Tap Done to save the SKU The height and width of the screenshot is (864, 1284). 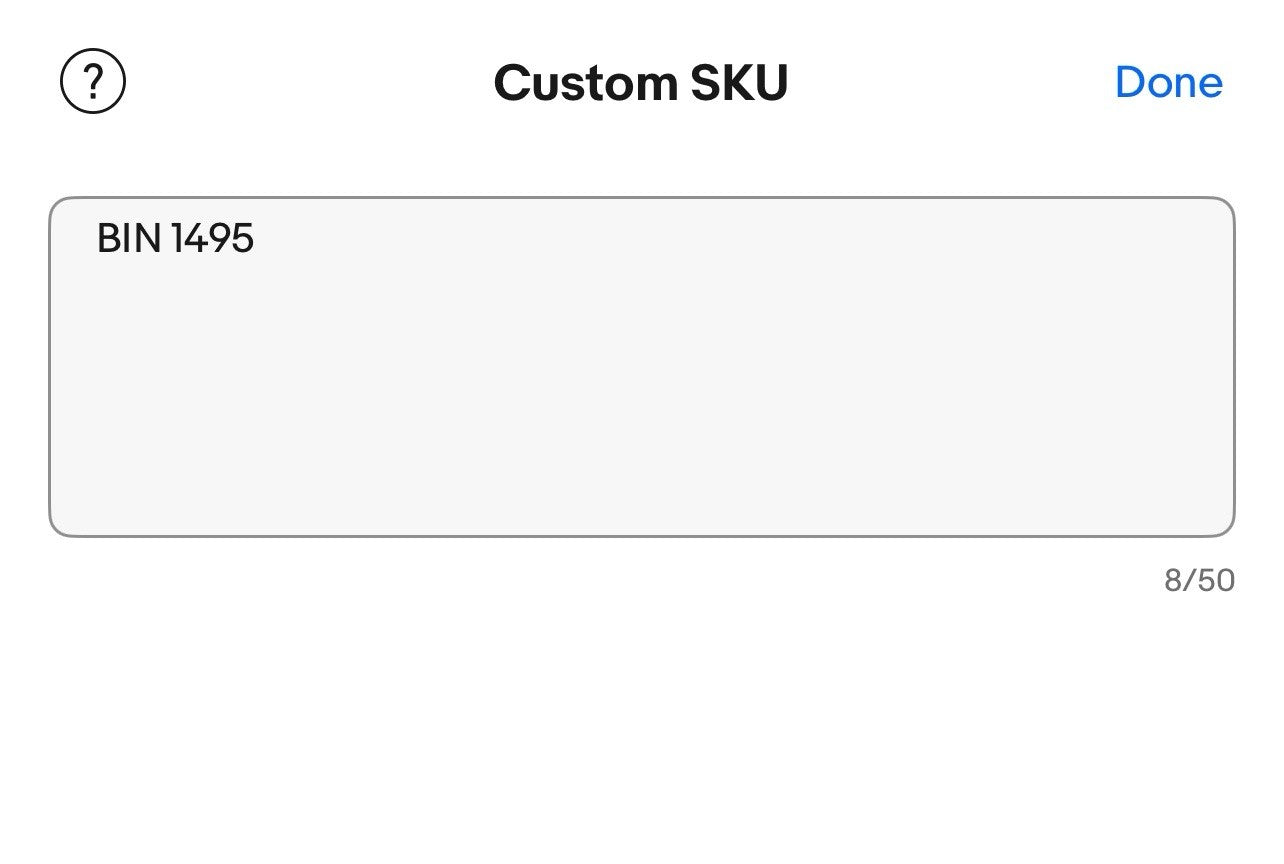1168,82
